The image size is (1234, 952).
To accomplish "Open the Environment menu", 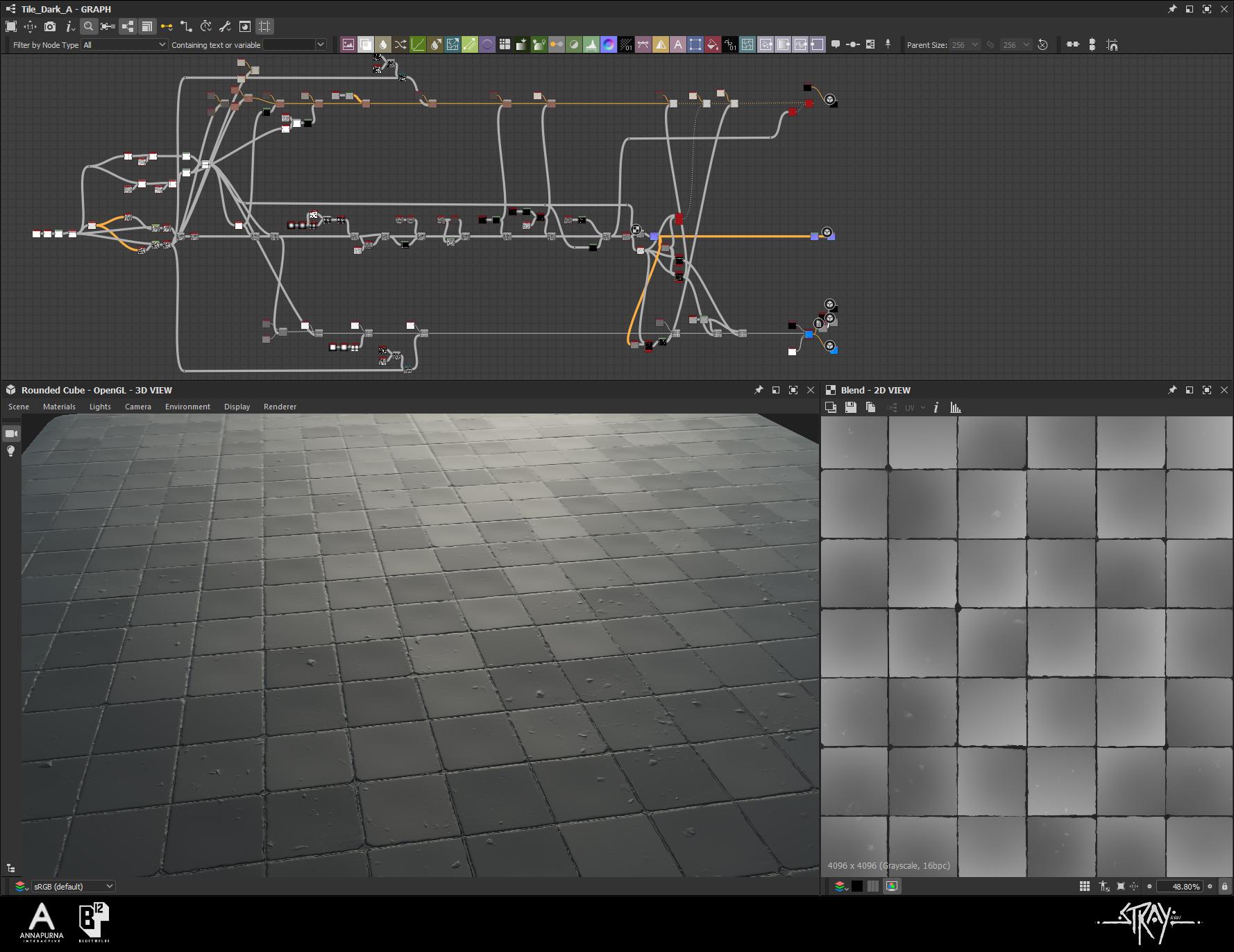I will tap(187, 407).
